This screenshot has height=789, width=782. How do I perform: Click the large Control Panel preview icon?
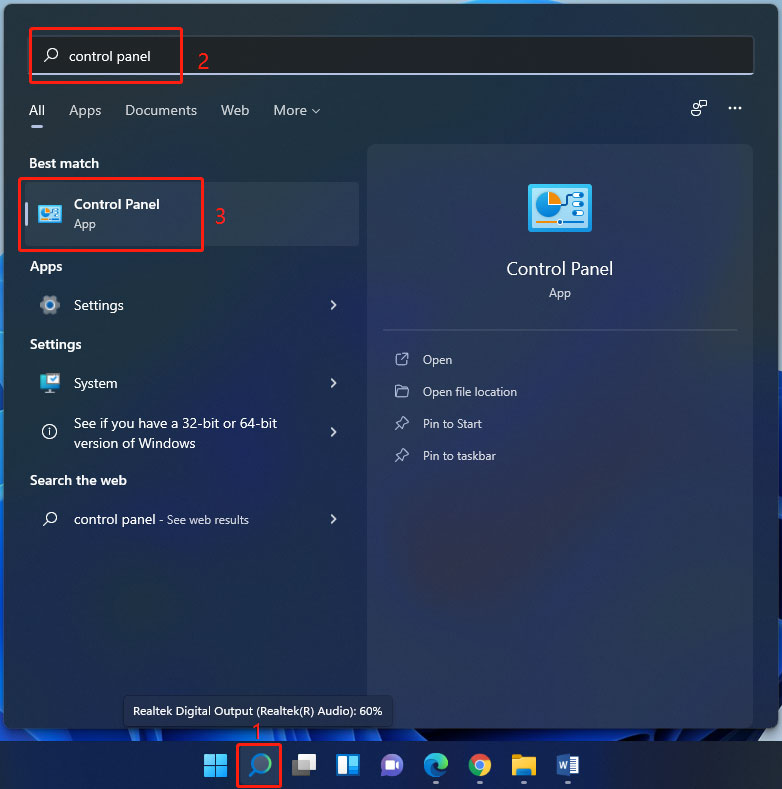pos(560,208)
